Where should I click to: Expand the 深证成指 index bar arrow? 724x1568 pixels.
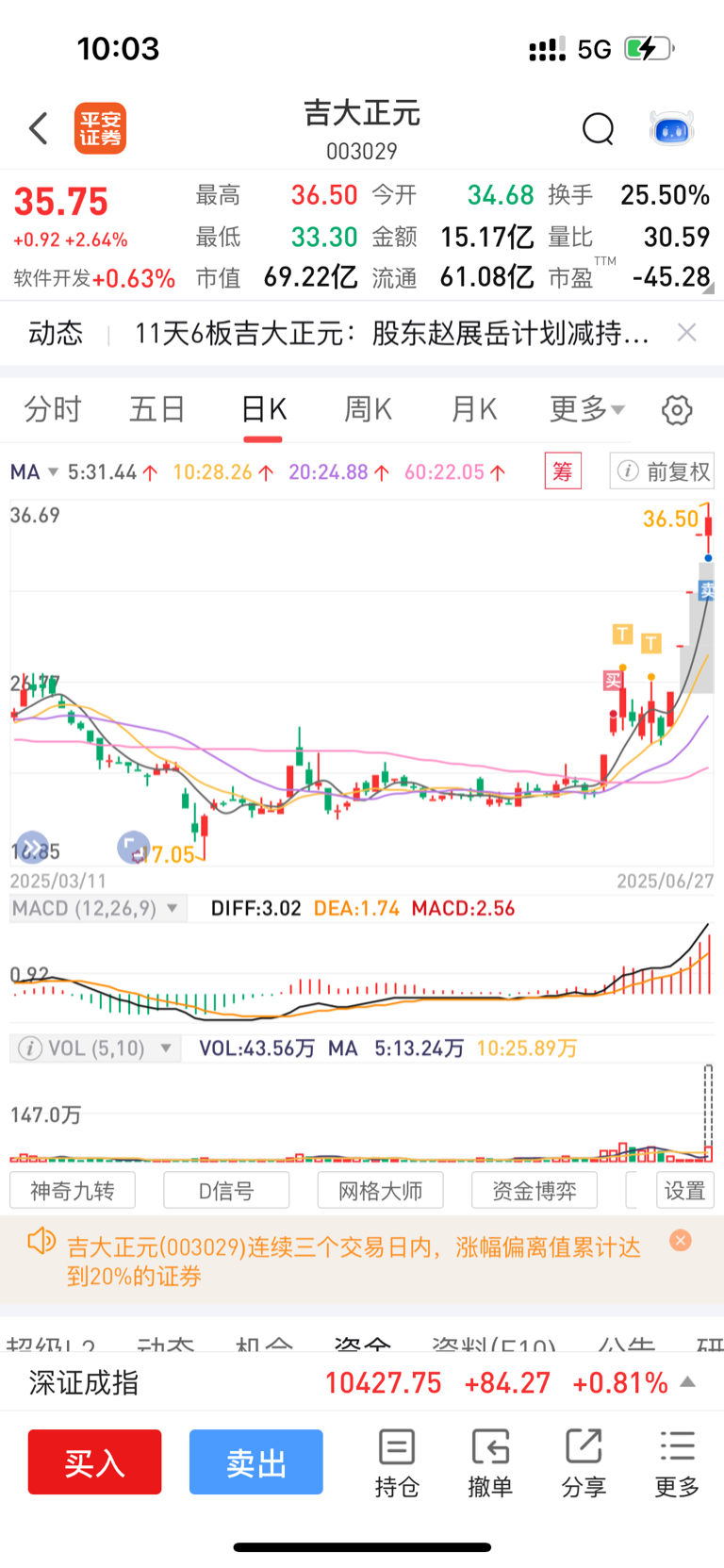click(x=688, y=1382)
